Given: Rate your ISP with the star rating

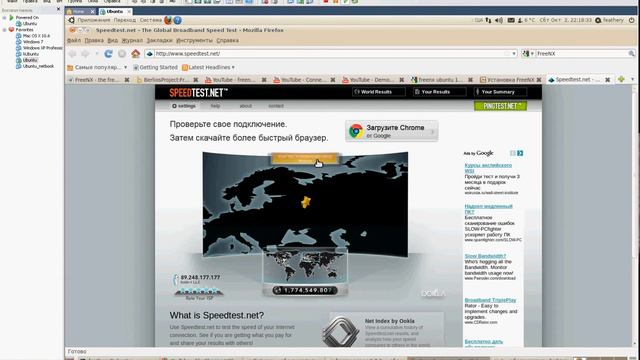Looking at the screenshot, I should [x=198, y=291].
